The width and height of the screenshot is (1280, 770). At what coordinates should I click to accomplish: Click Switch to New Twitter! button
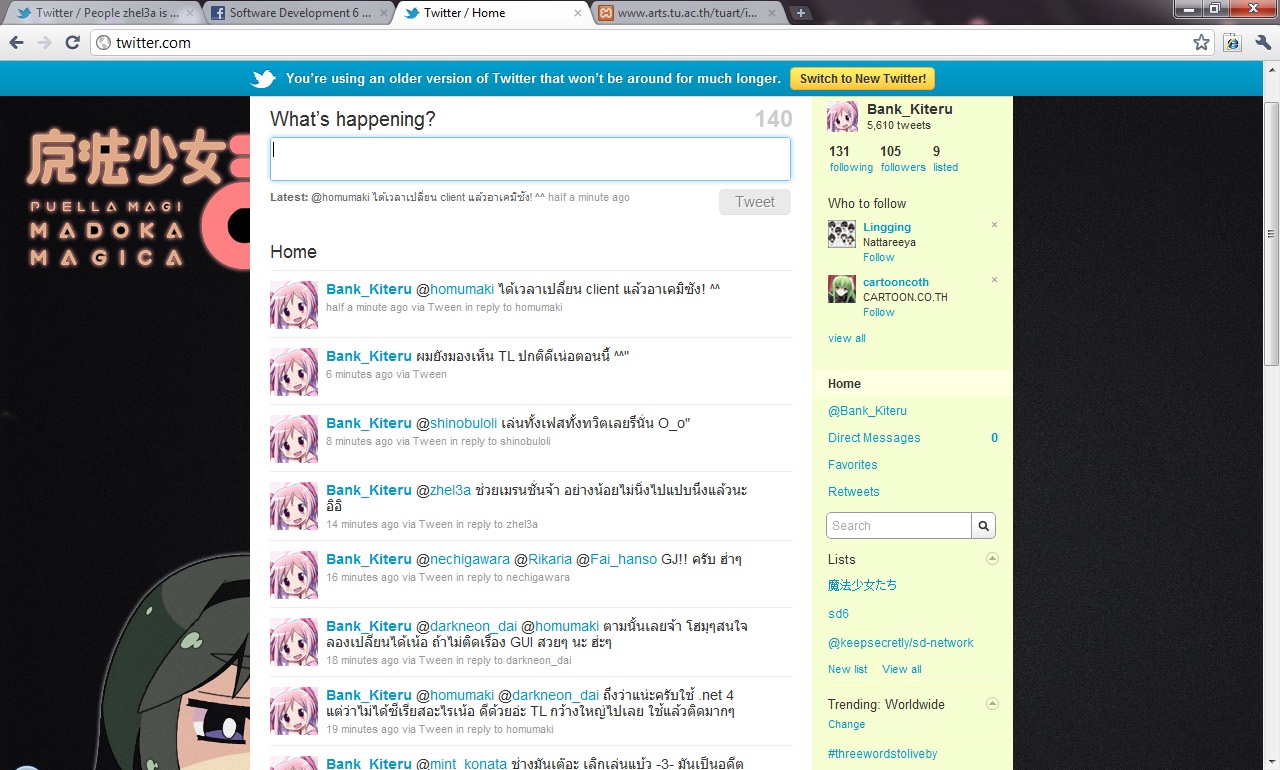pos(862,79)
